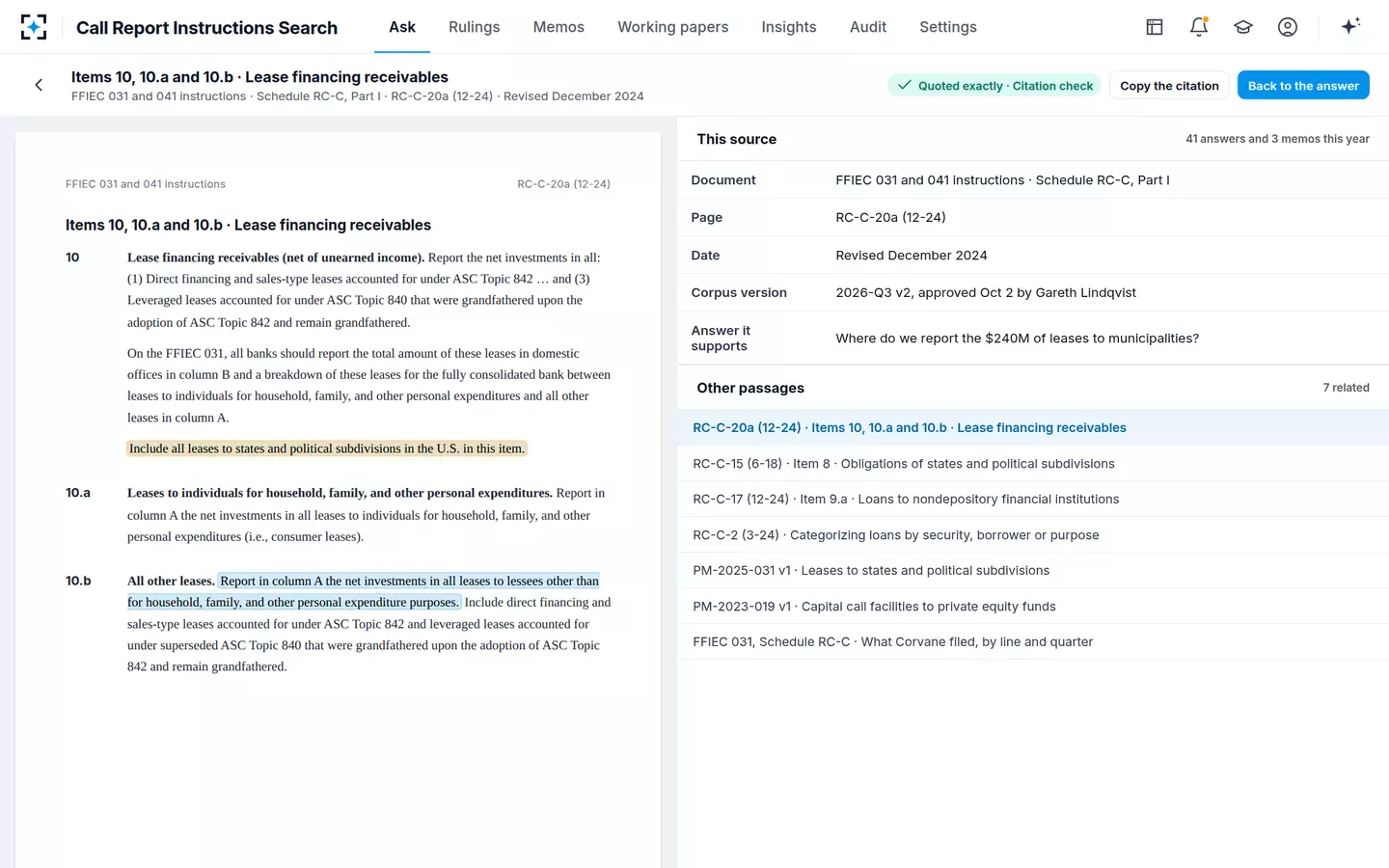Click the highlighted sentence about leases to states
The image size is (1389, 868).
coord(327,448)
